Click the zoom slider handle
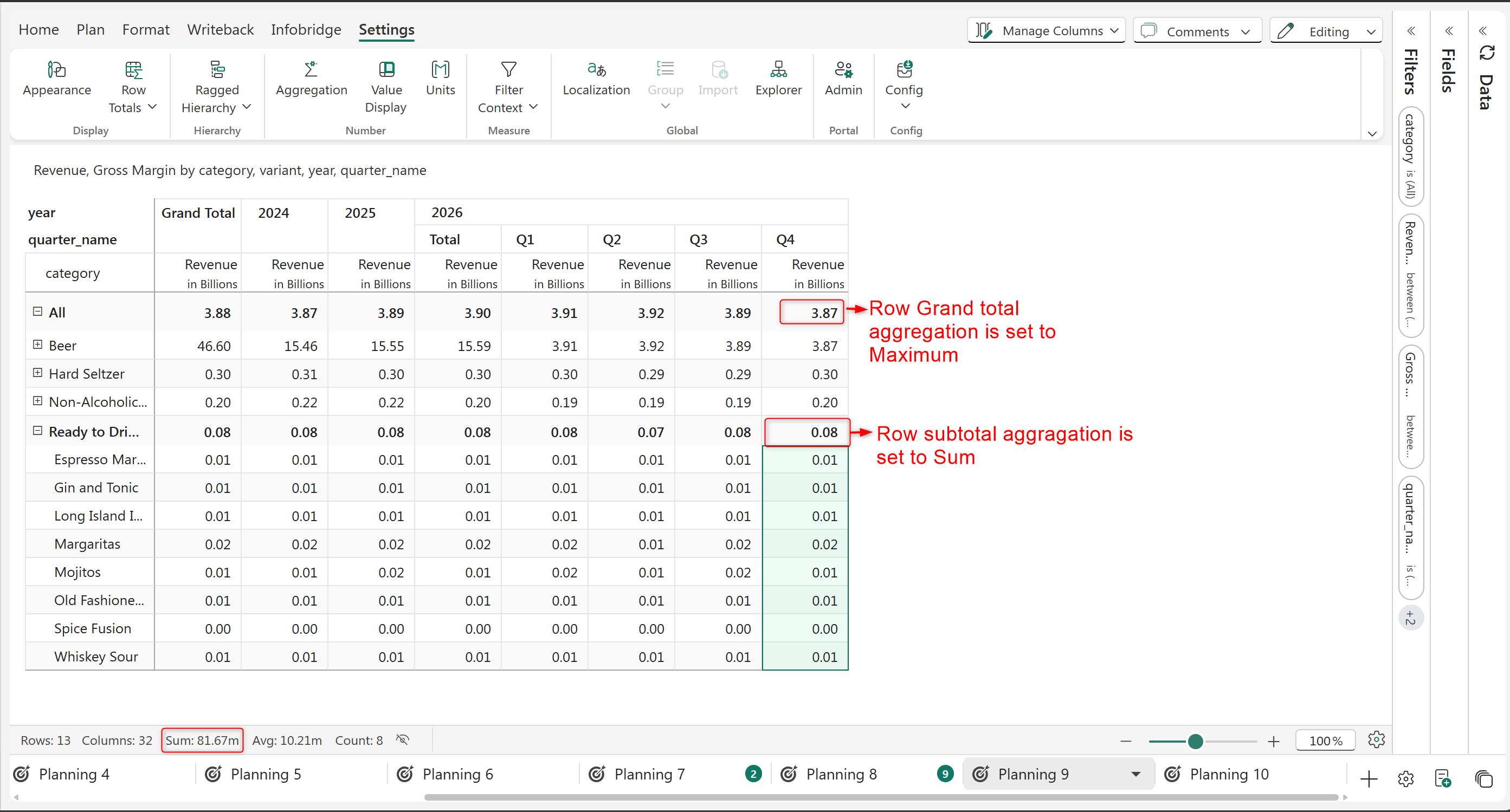The width and height of the screenshot is (1510, 812). tap(1195, 741)
